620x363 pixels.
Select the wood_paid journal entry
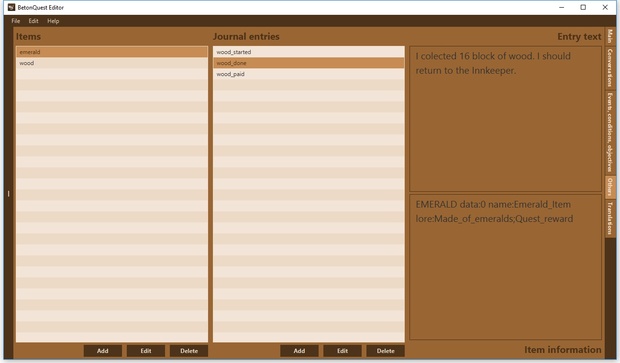[x=309, y=74]
